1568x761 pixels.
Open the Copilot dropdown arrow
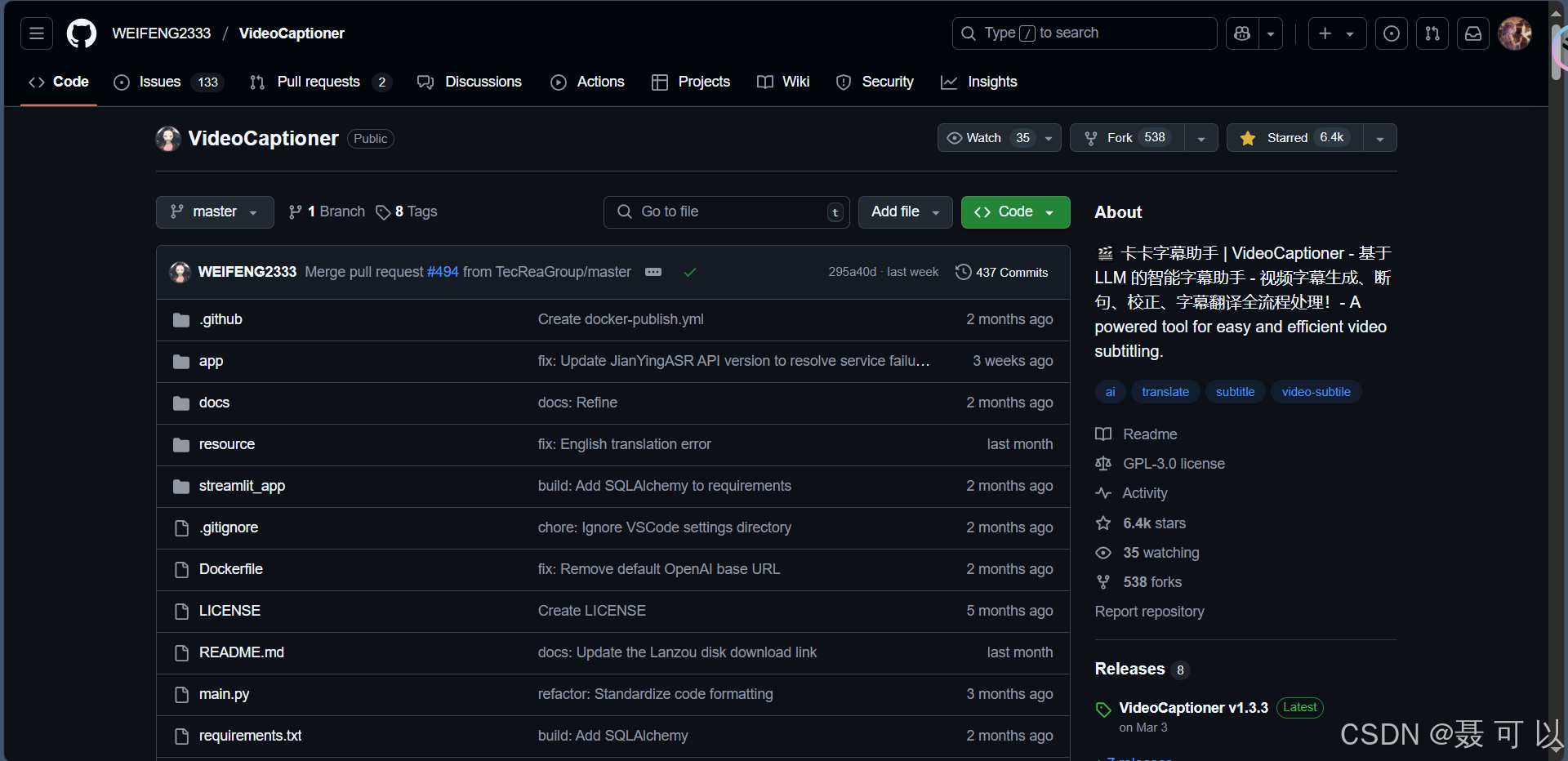(1271, 33)
